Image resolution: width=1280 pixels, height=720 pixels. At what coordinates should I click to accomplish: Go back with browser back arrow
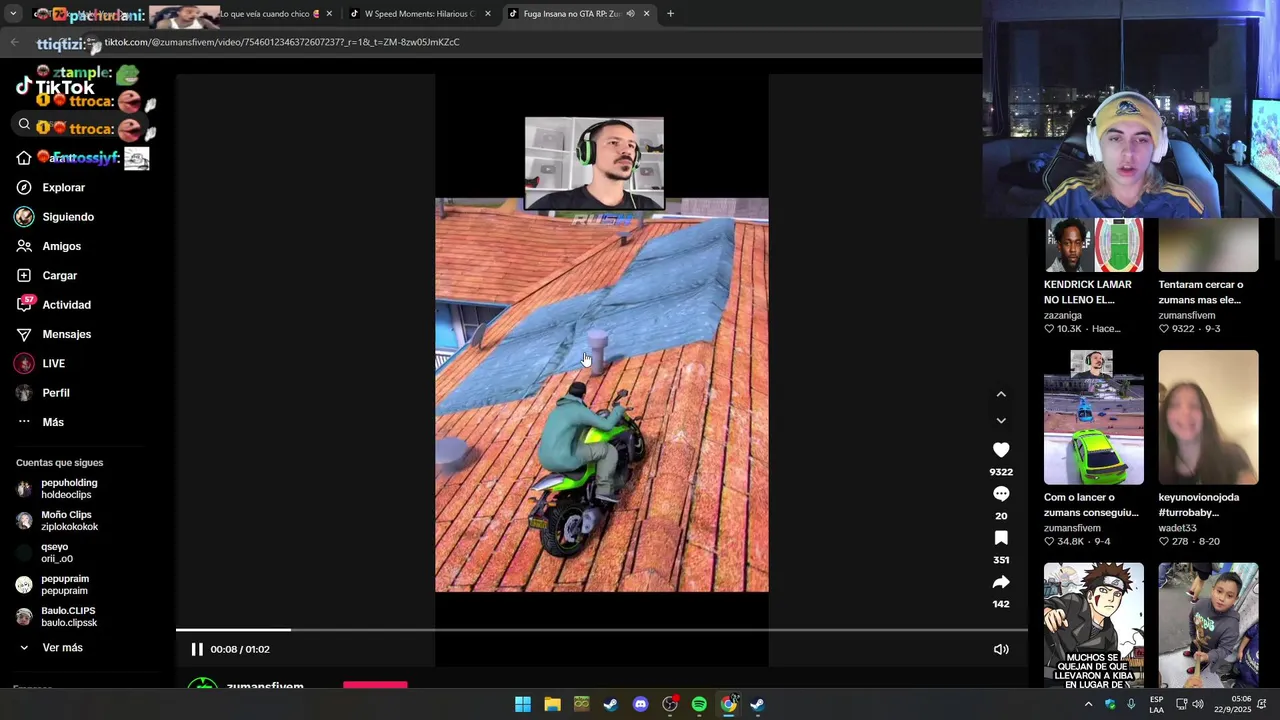(x=14, y=42)
